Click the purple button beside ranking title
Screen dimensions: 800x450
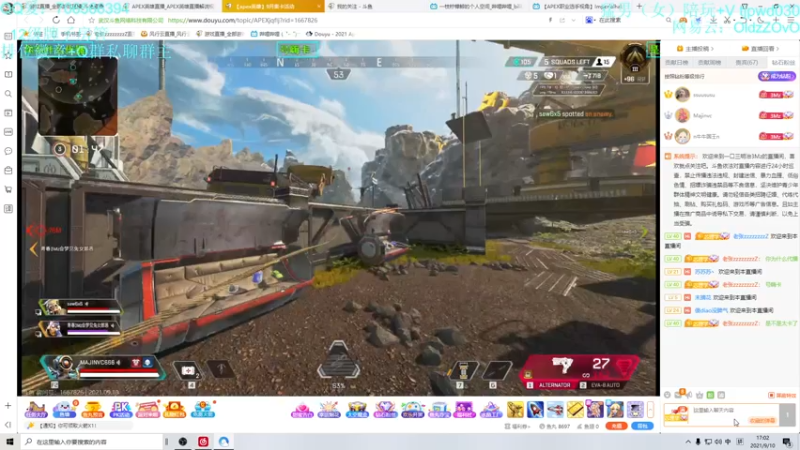(x=776, y=76)
